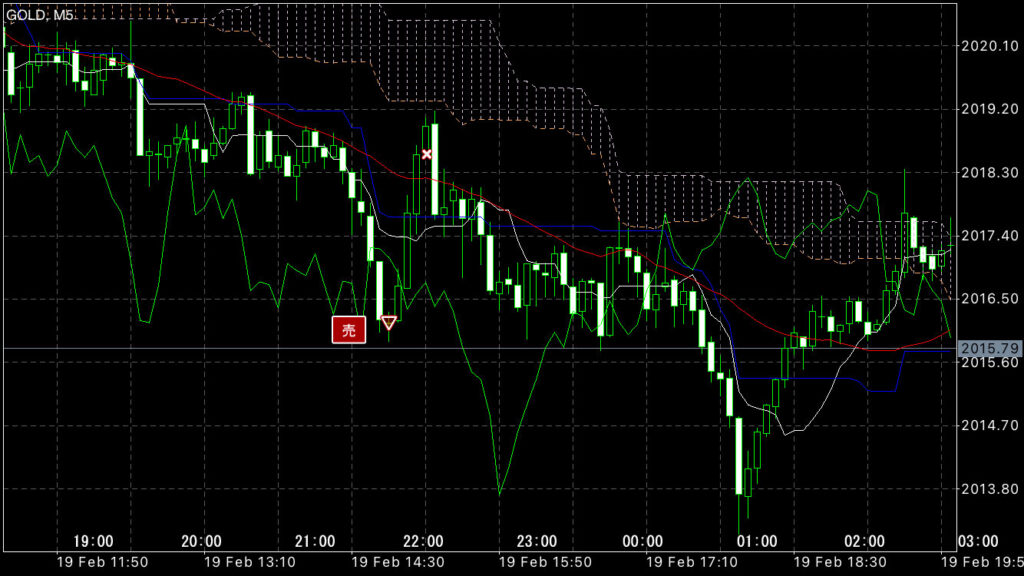
Task: Click the 19 Feb 13:10 date label
Action: tap(250, 562)
